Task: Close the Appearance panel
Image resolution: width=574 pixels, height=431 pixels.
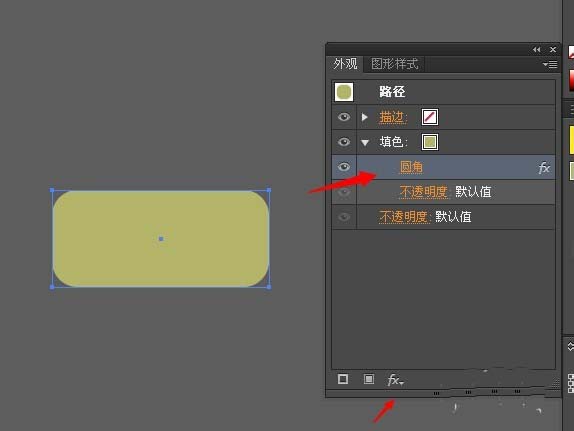Action: pyautogui.click(x=553, y=49)
